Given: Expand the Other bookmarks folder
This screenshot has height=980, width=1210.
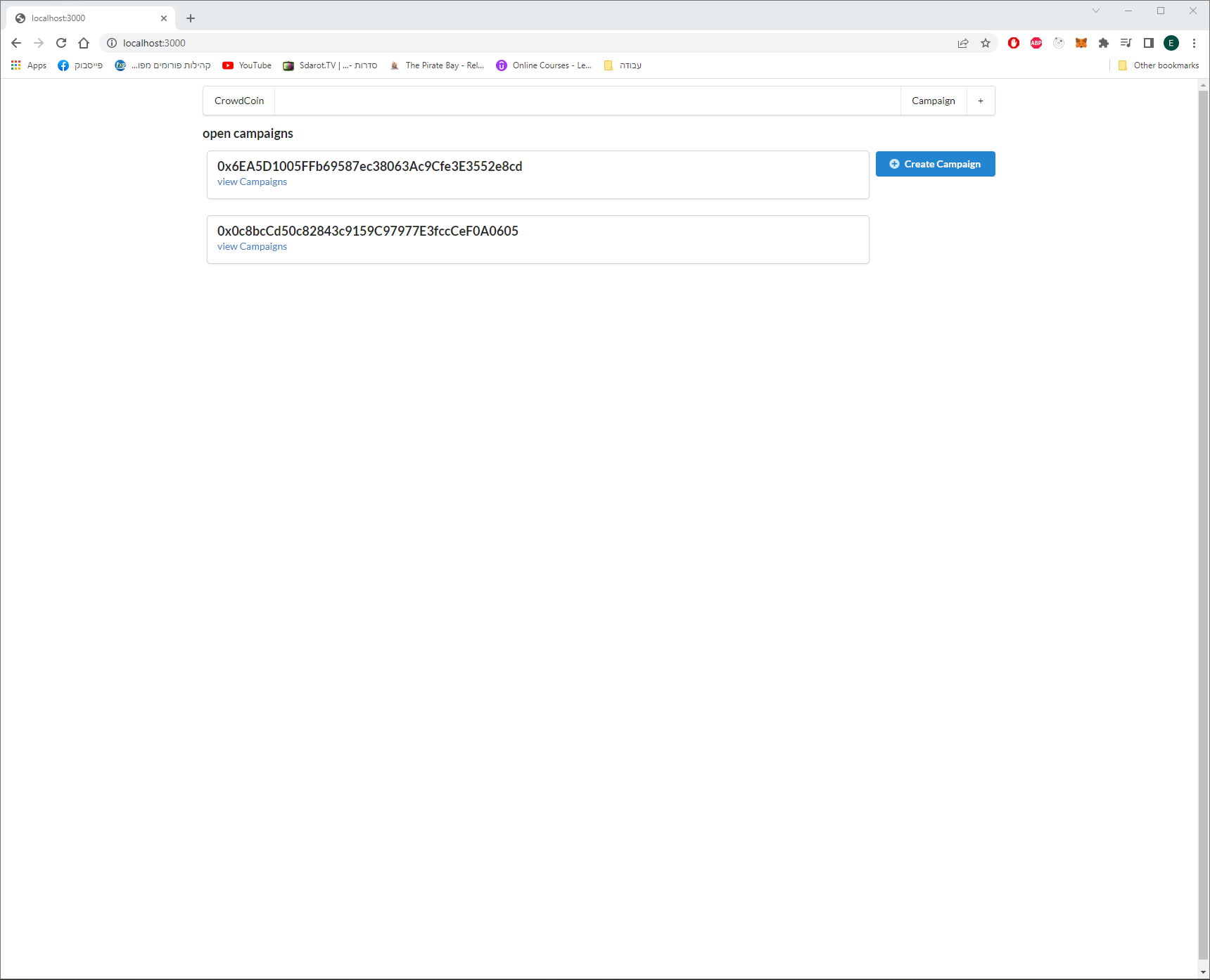Looking at the screenshot, I should [1158, 65].
